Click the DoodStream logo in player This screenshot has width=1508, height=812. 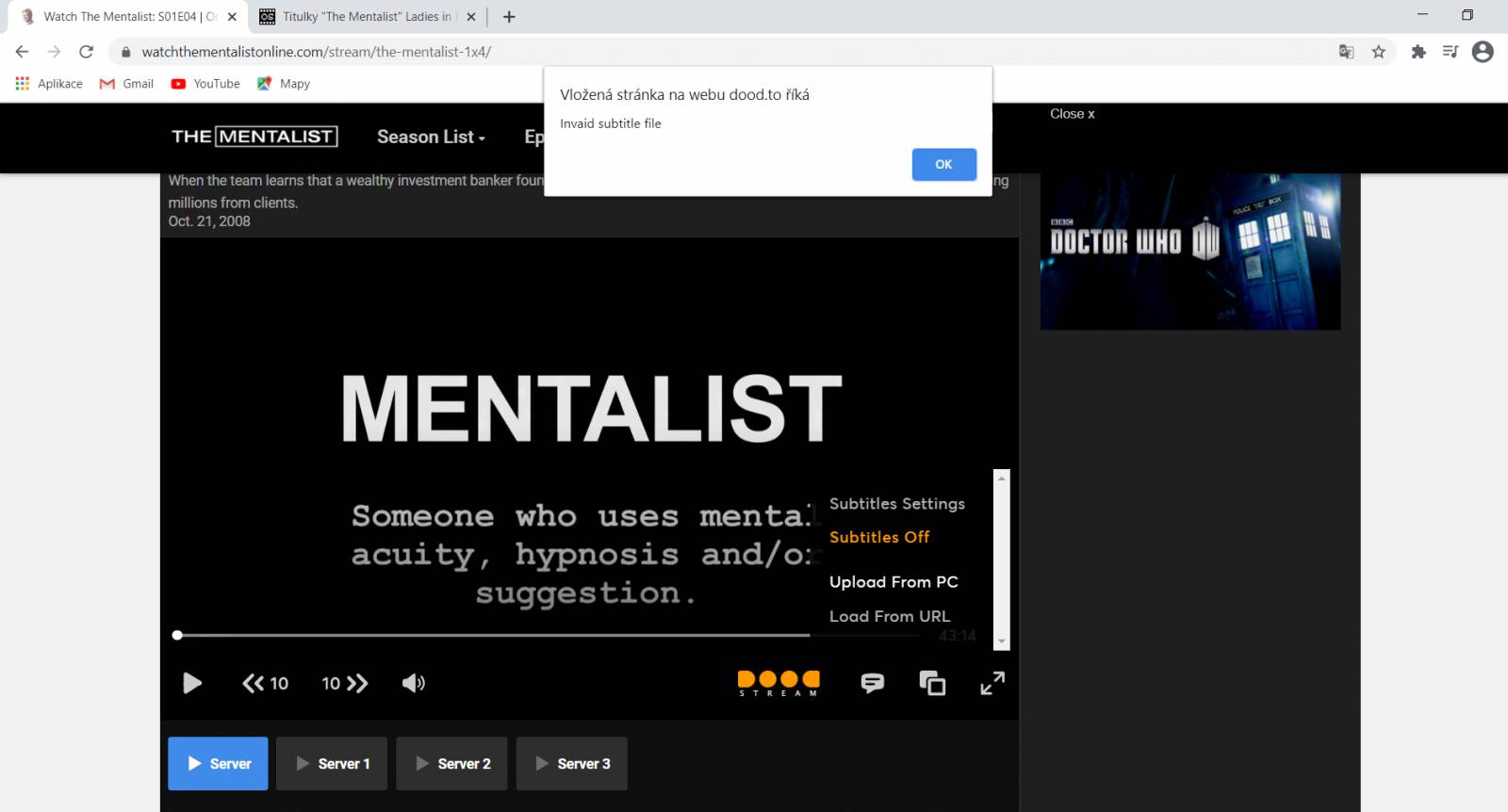click(x=779, y=683)
